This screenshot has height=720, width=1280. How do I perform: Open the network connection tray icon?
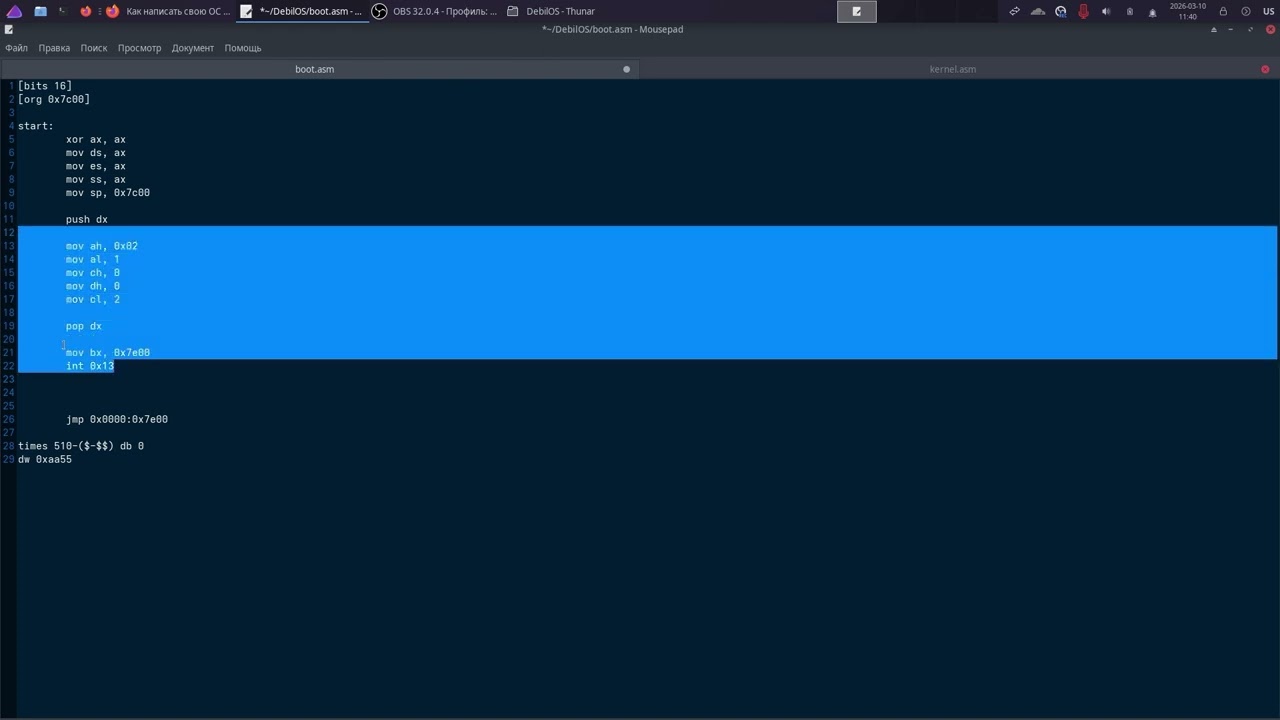tap(1014, 11)
